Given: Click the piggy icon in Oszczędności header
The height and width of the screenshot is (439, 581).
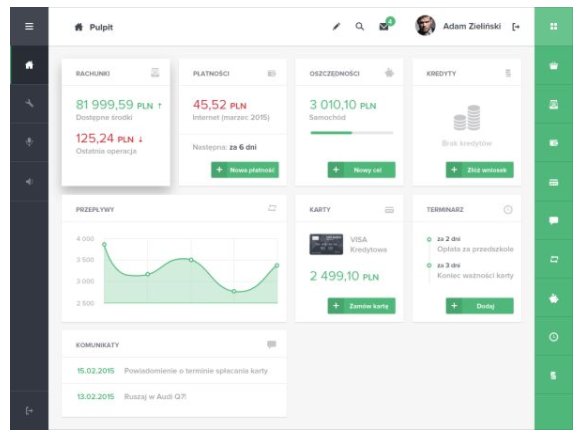Looking at the screenshot, I should 389,73.
